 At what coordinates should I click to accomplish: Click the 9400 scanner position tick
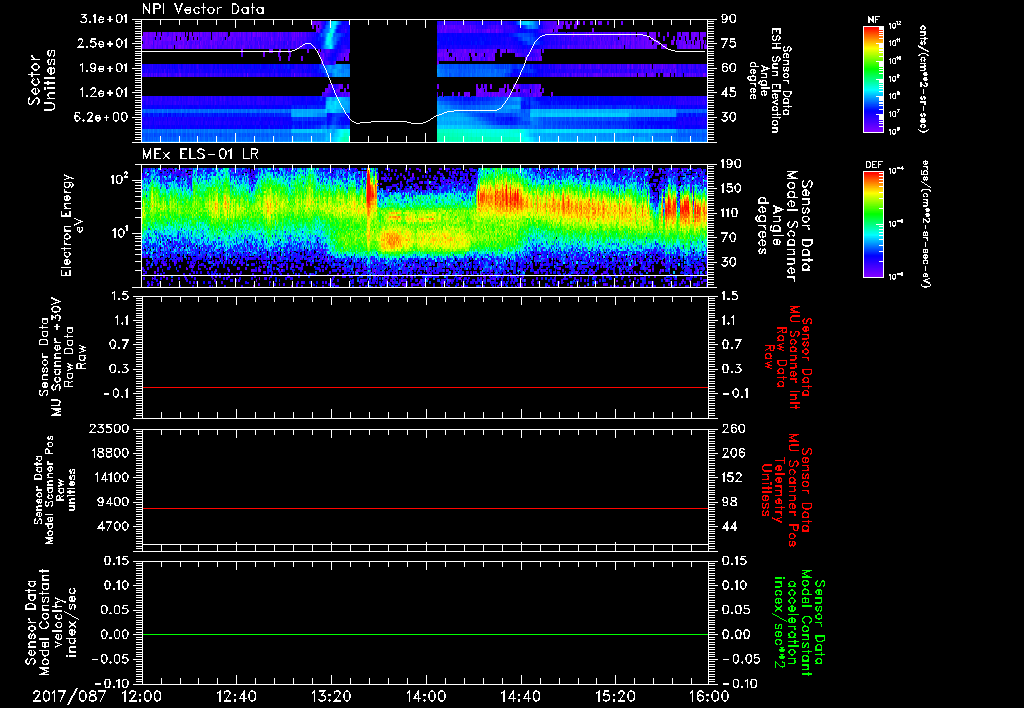point(113,502)
